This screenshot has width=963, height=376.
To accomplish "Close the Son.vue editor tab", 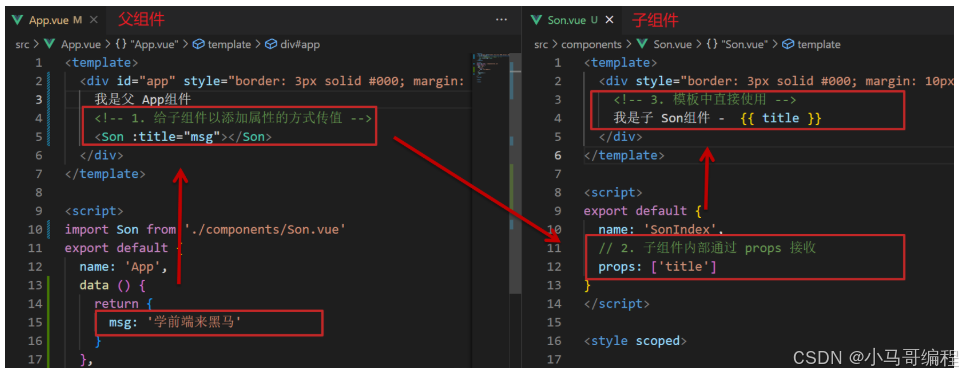I will [x=609, y=20].
